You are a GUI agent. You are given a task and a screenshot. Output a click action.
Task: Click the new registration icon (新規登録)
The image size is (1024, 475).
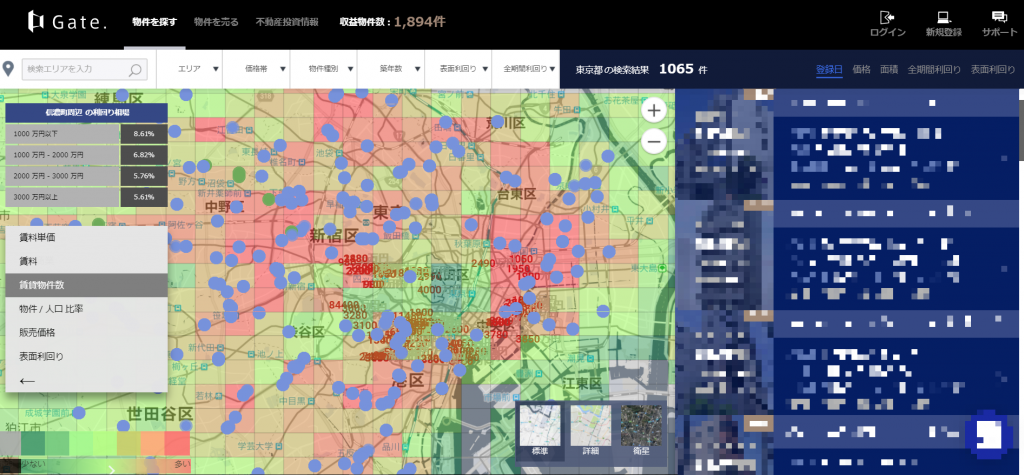coord(942,17)
